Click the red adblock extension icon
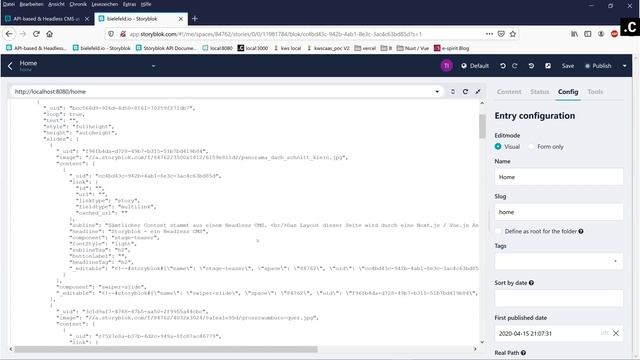Screen dimensions: 640x360 pyautogui.click(x=614, y=34)
